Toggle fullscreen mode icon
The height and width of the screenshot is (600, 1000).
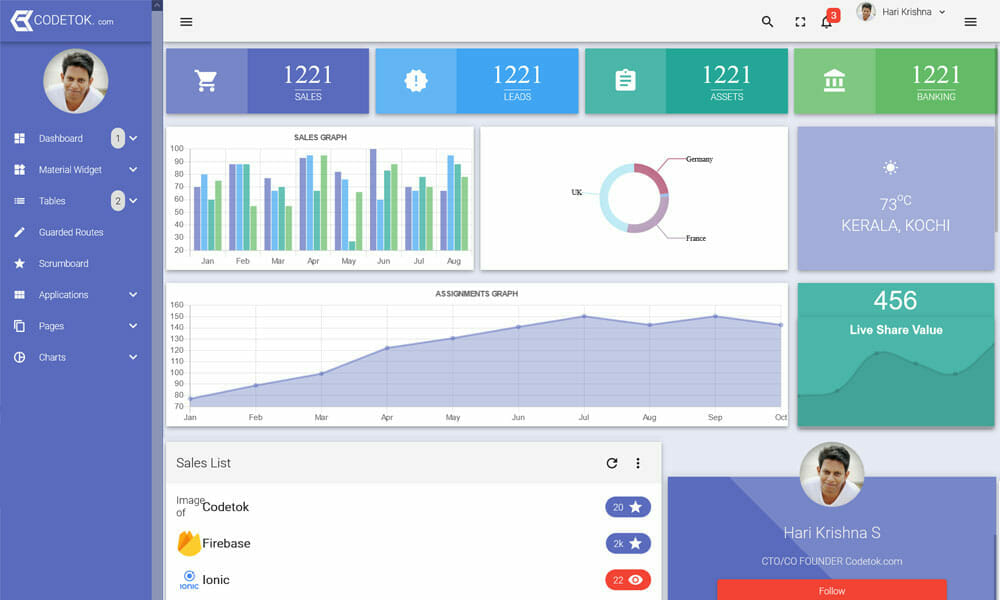(x=800, y=22)
